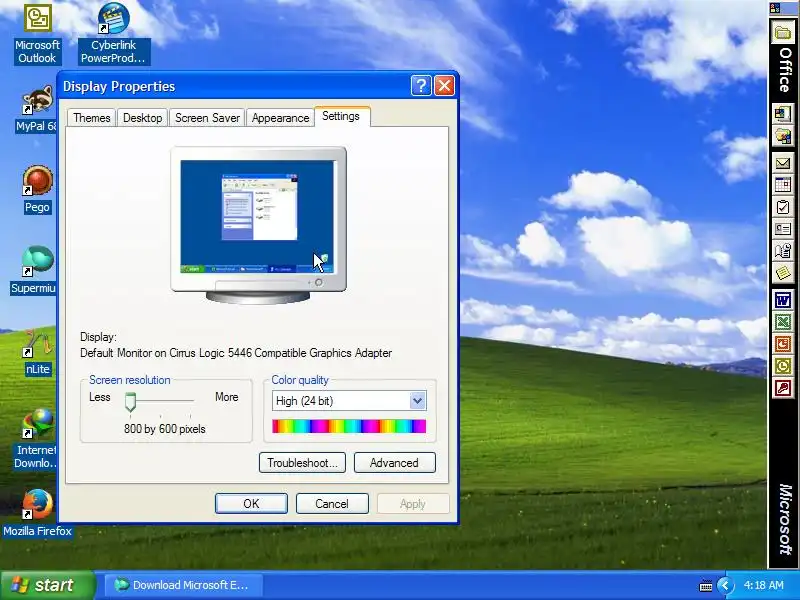Launch Microsoft Access key icon
The image size is (800, 600).
click(x=783, y=388)
